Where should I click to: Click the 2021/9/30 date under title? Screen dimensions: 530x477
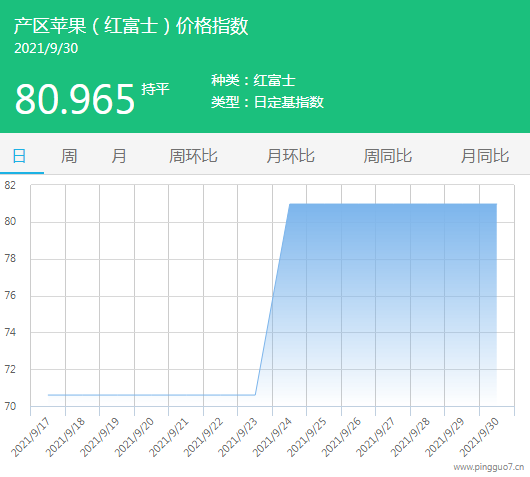pos(46,48)
